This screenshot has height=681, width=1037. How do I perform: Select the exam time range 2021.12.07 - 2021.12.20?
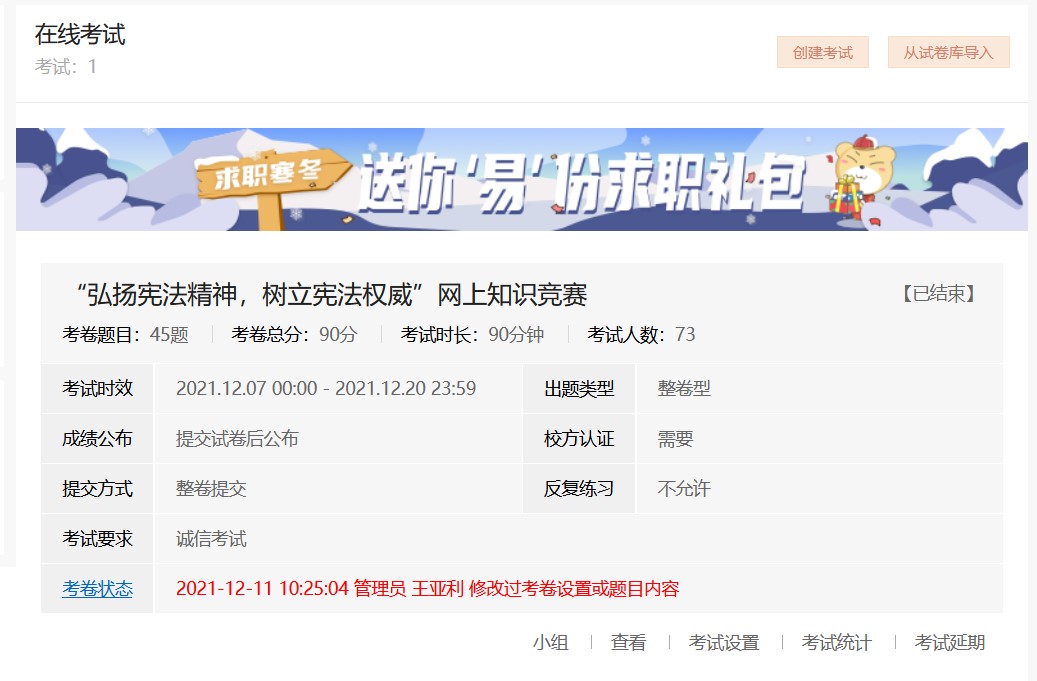325,389
